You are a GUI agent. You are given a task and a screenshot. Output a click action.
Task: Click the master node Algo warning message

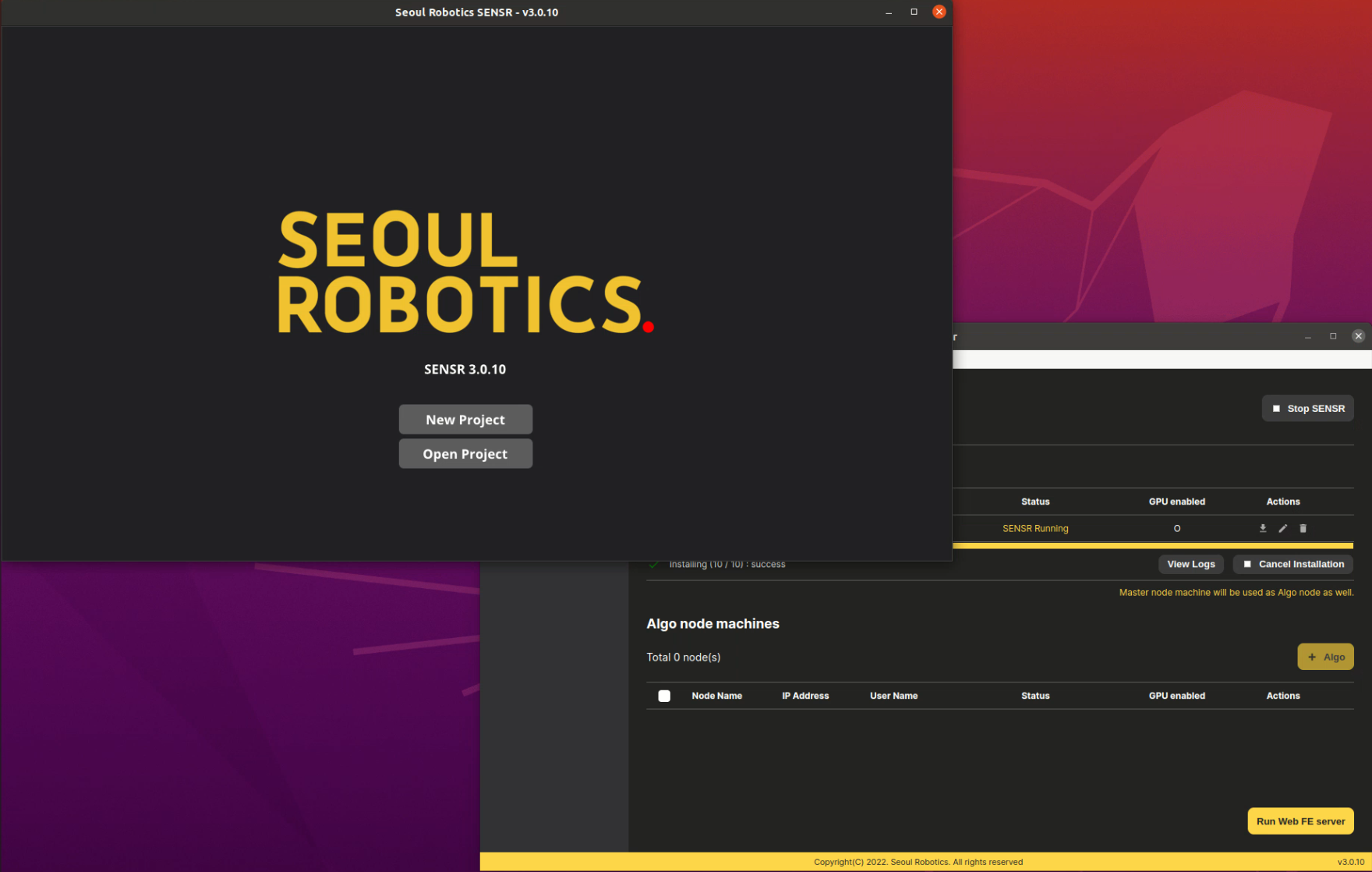(x=1236, y=592)
